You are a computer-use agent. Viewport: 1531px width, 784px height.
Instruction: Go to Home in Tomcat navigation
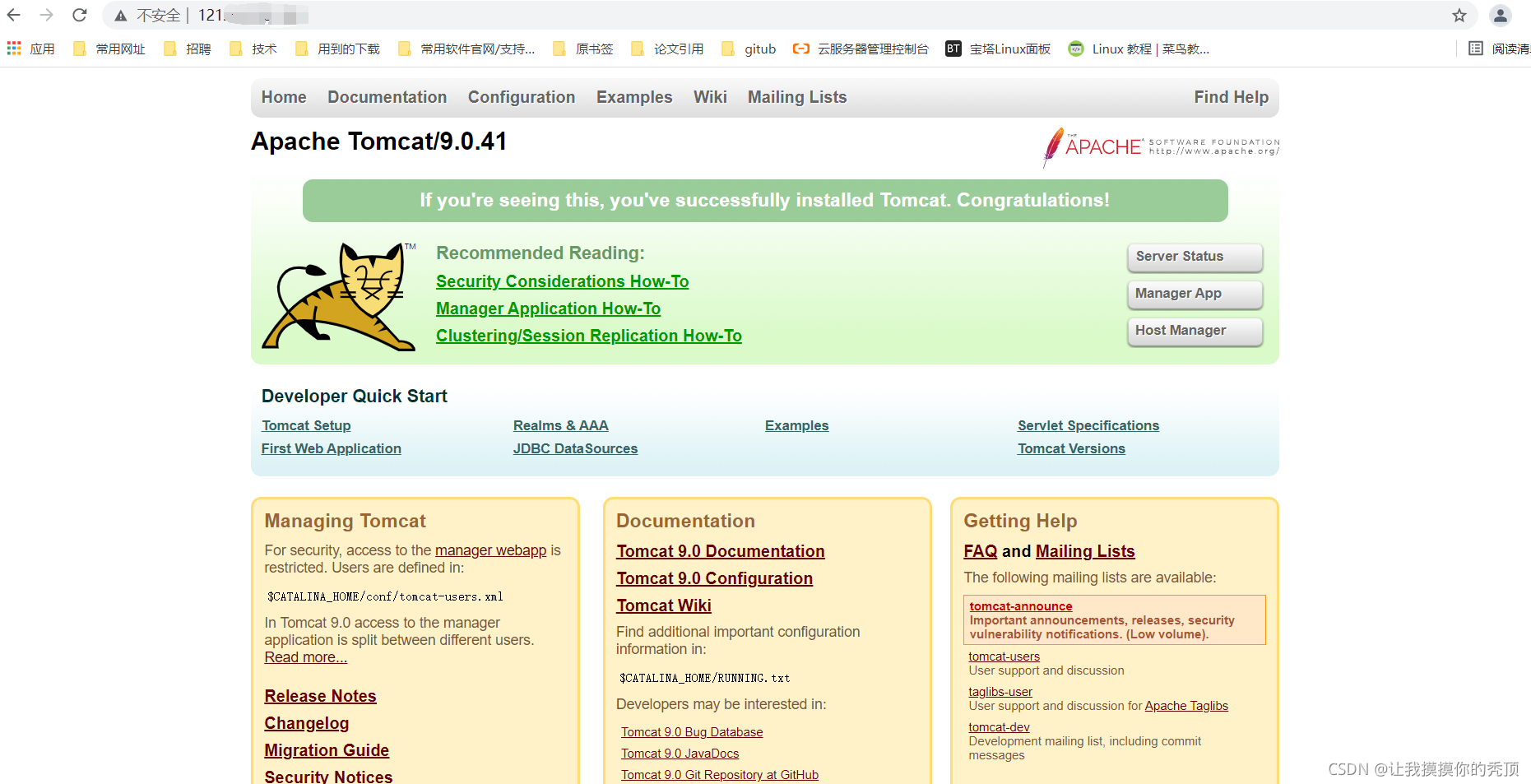[x=284, y=97]
